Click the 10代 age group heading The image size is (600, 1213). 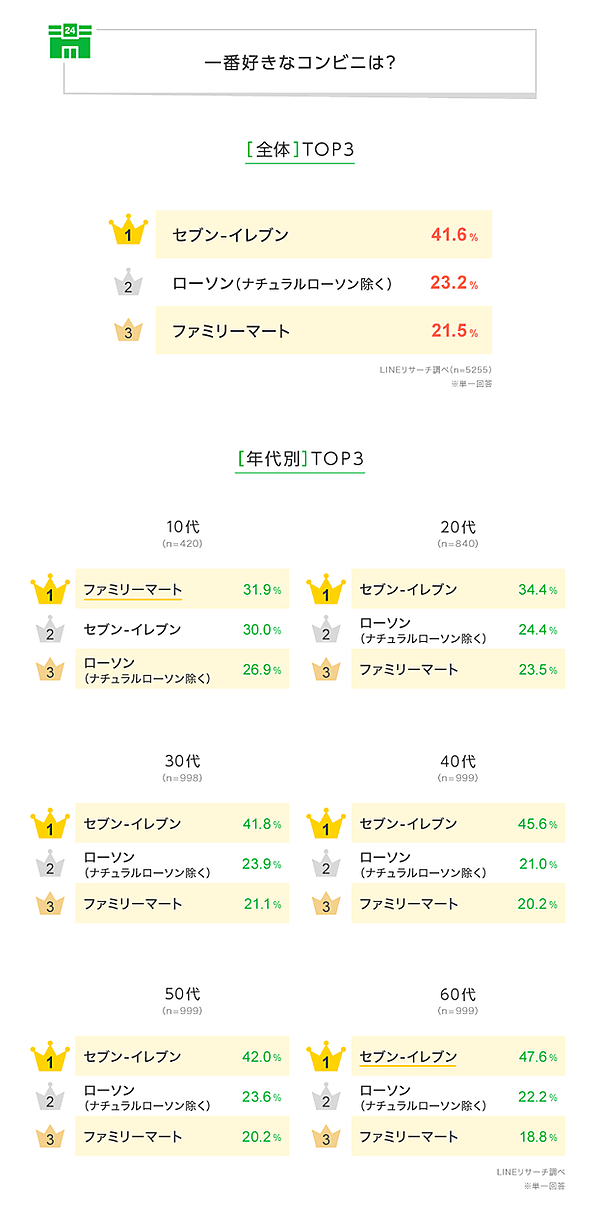tap(182, 527)
